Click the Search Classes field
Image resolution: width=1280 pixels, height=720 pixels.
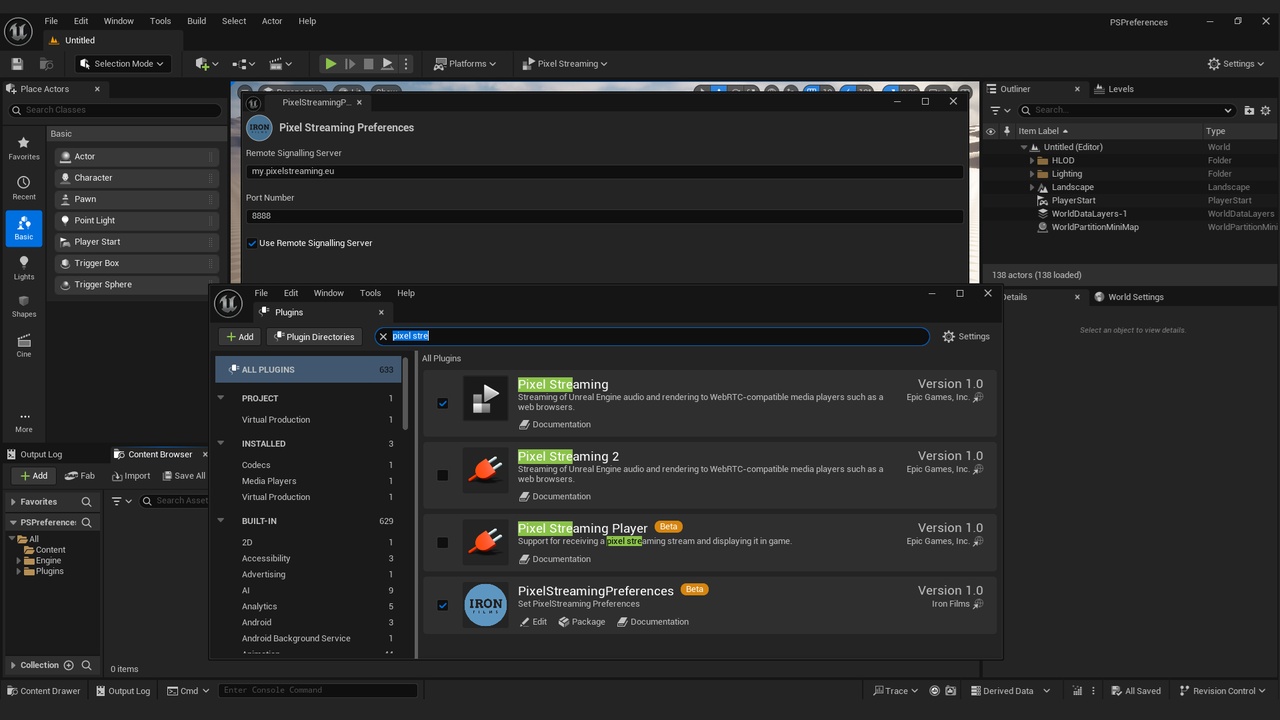(114, 110)
